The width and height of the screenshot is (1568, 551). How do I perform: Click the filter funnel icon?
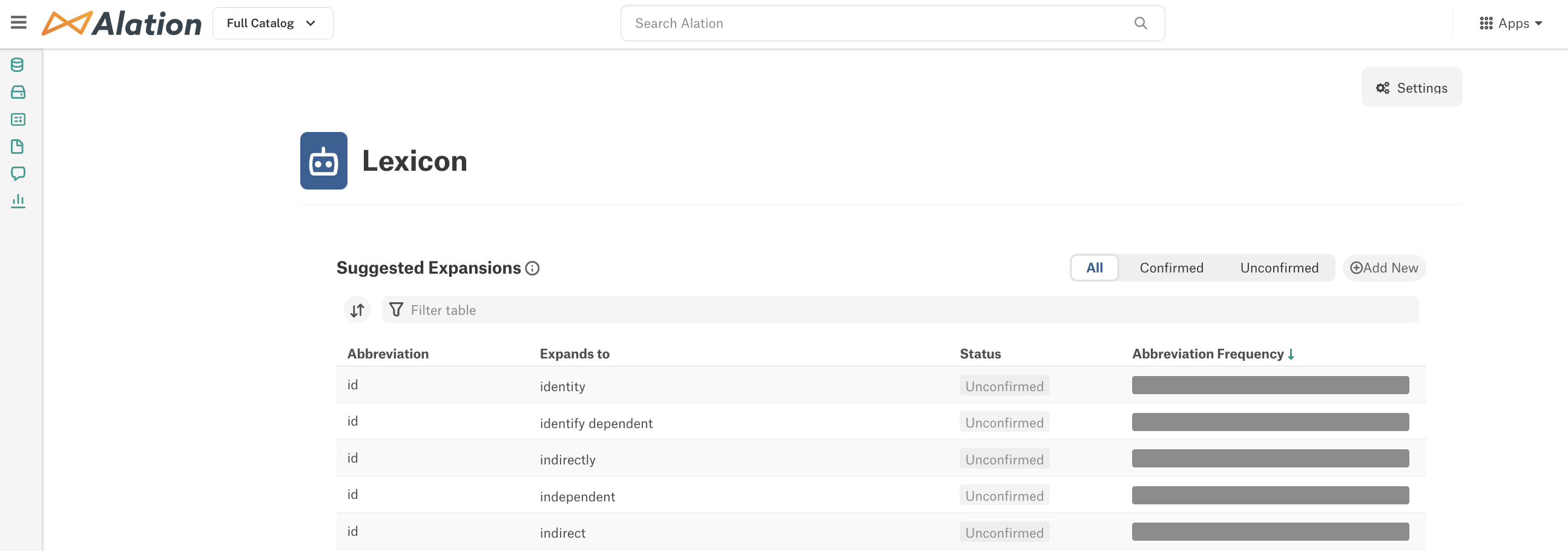(x=396, y=310)
